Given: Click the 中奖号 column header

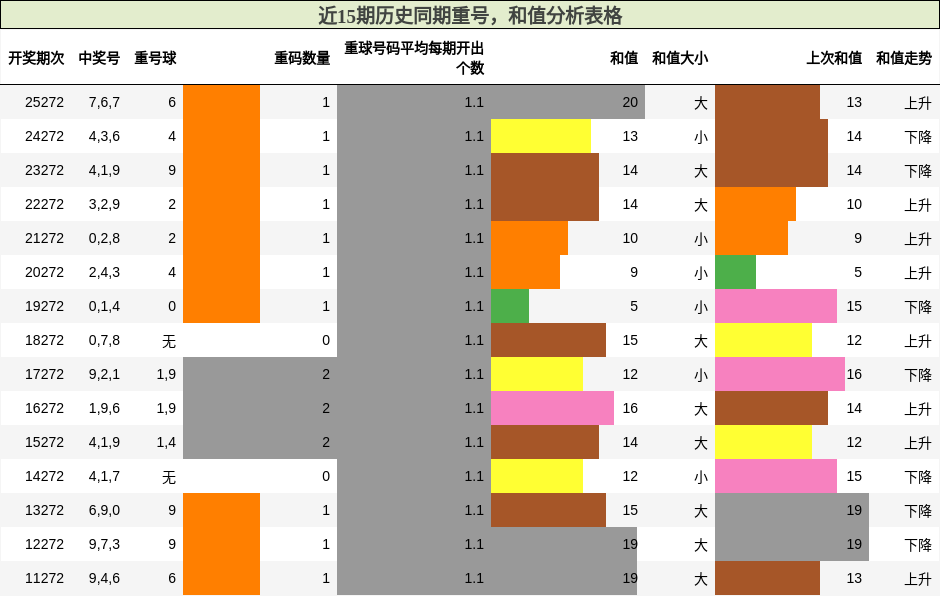Looking at the screenshot, I should coord(99,58).
